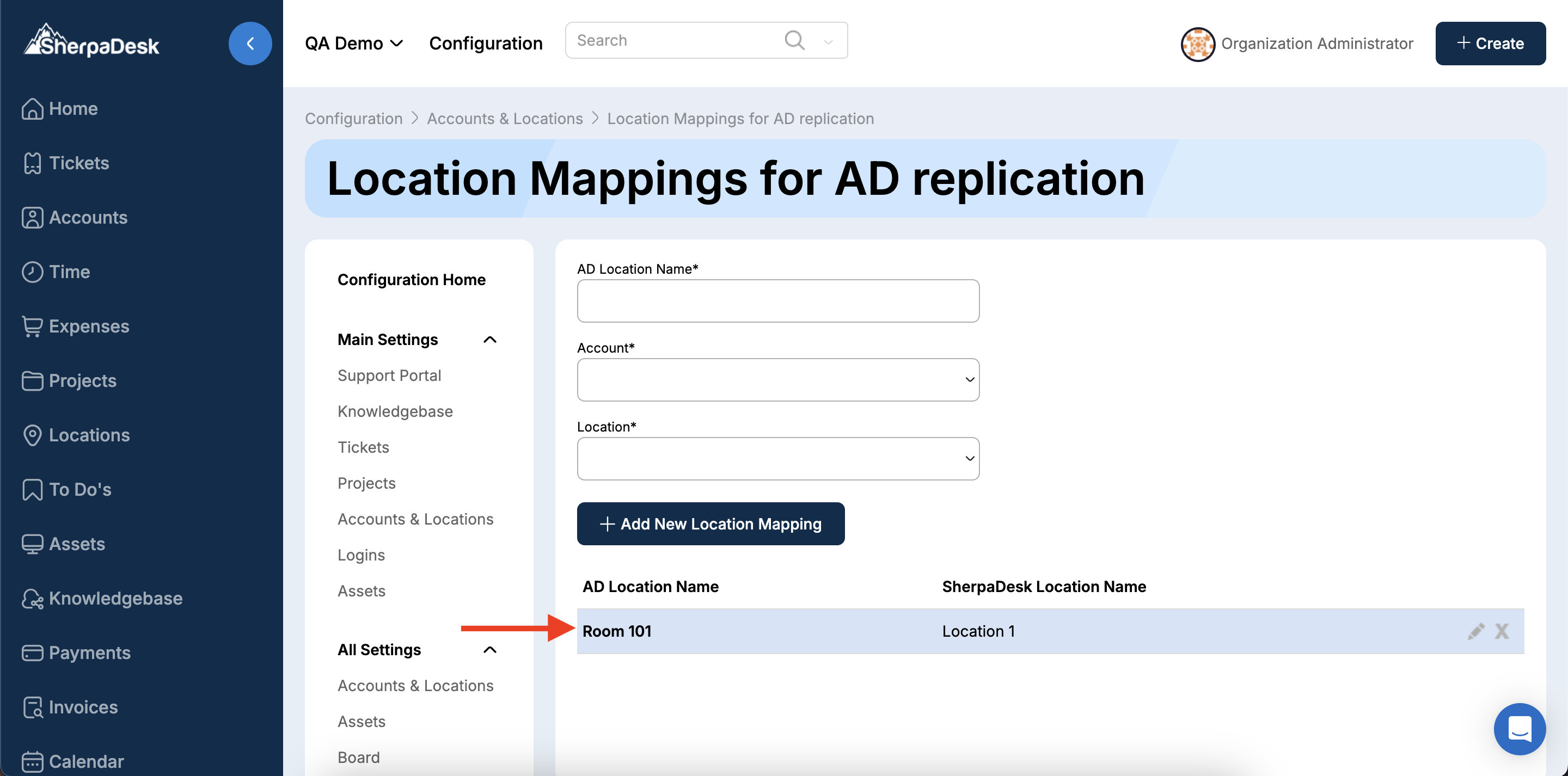The image size is (1568, 776).
Task: Open Tickets via its sidebar icon
Action: (32, 163)
